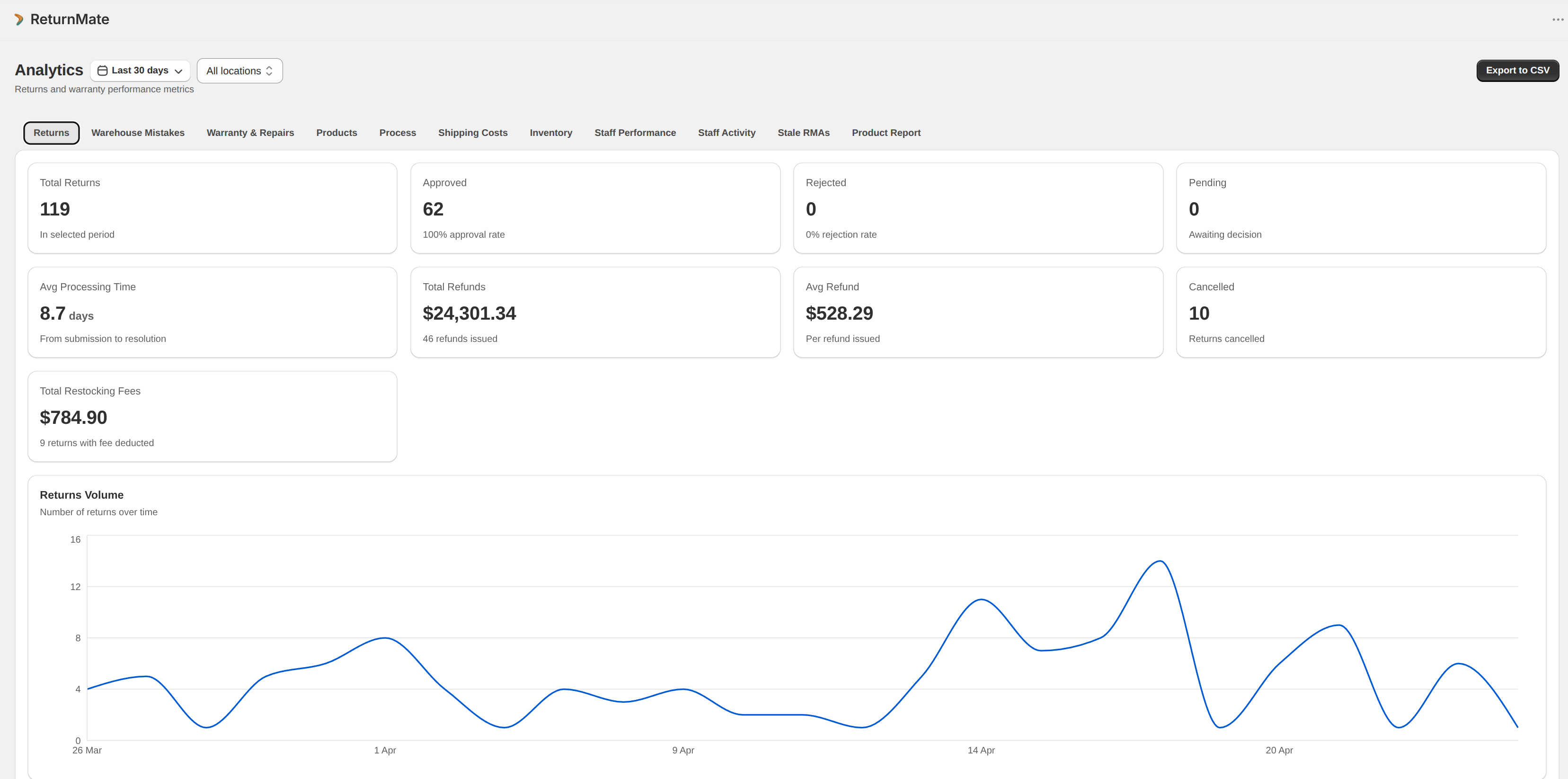This screenshot has width=1568, height=779.
Task: Click the 0% rejection rate text
Action: point(841,234)
